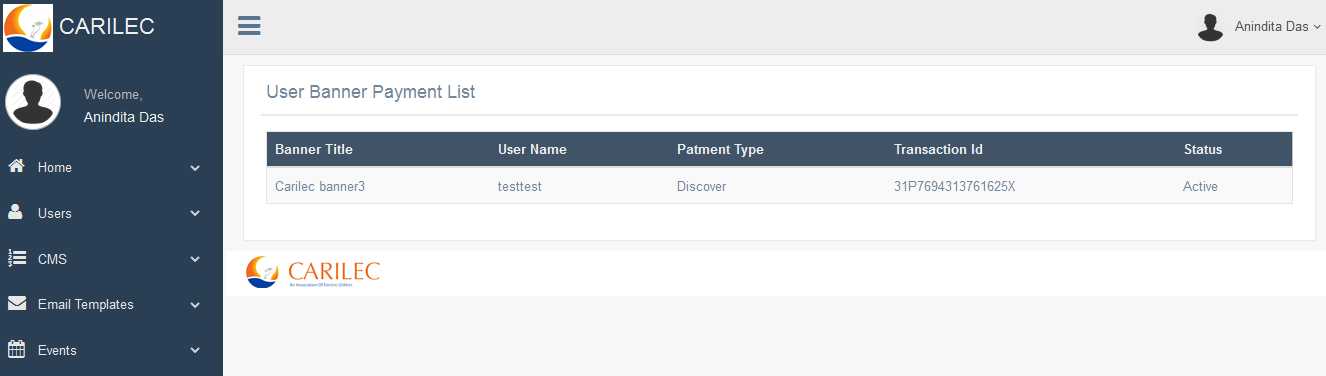1326x376 pixels.
Task: Click the Status column header
Action: tap(1203, 149)
